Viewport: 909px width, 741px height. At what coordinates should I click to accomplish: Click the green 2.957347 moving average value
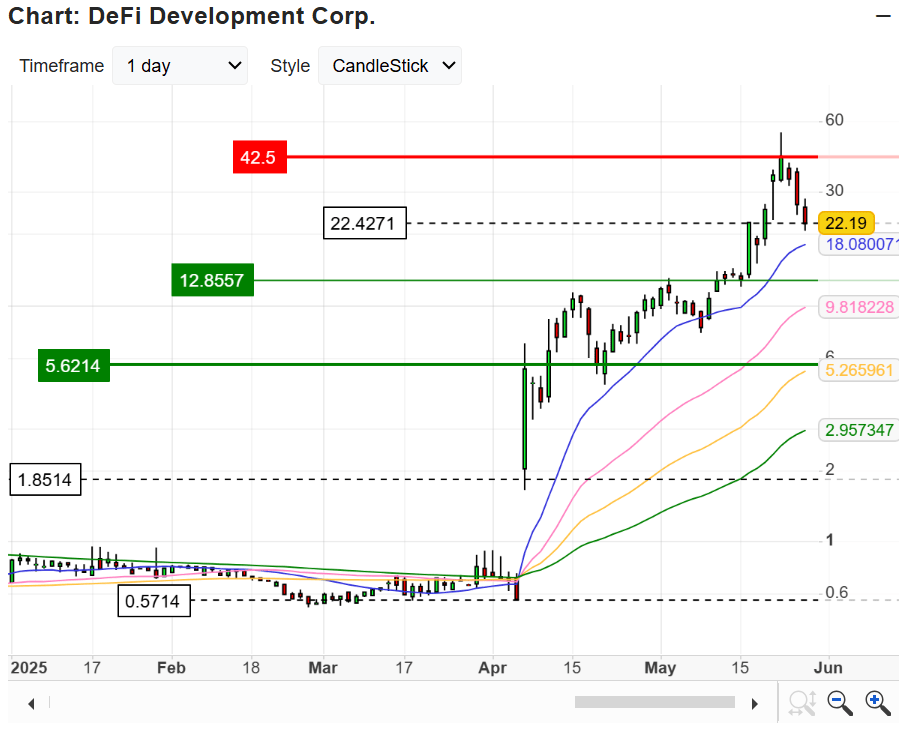pos(859,430)
